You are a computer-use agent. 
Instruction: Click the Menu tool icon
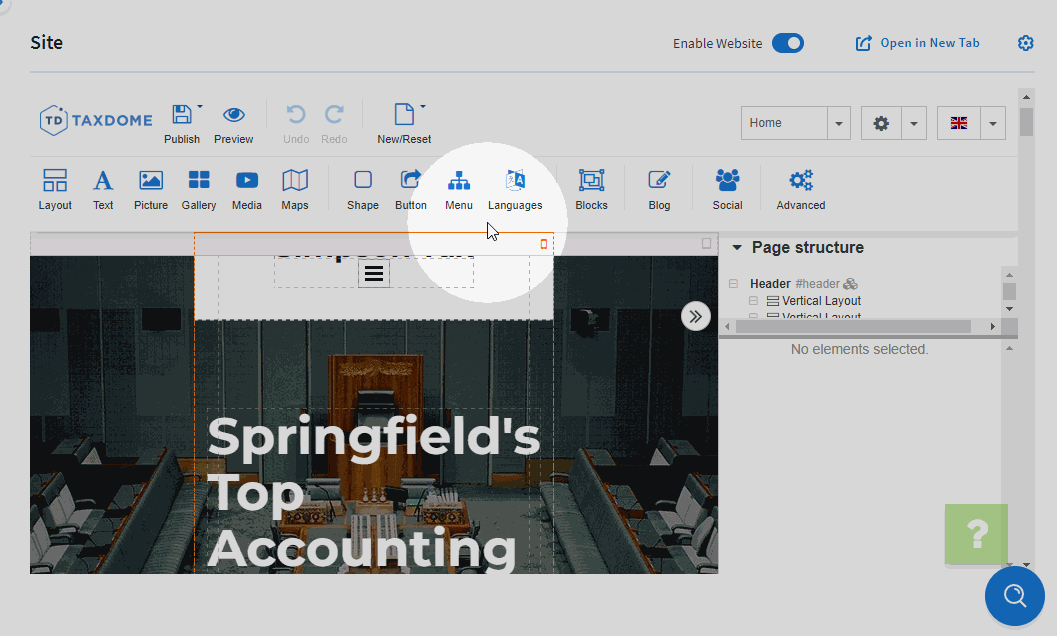[459, 188]
